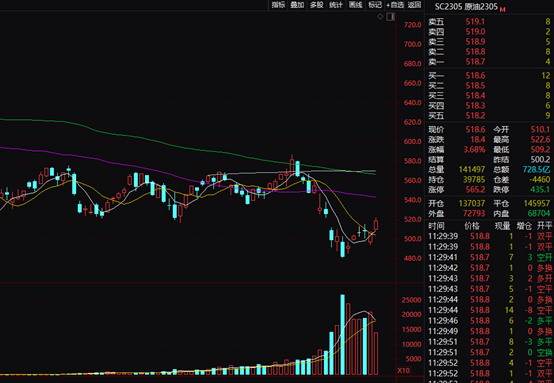The image size is (554, 383).
Task: Click the 25000 label on the volume axis
Action: [411, 300]
